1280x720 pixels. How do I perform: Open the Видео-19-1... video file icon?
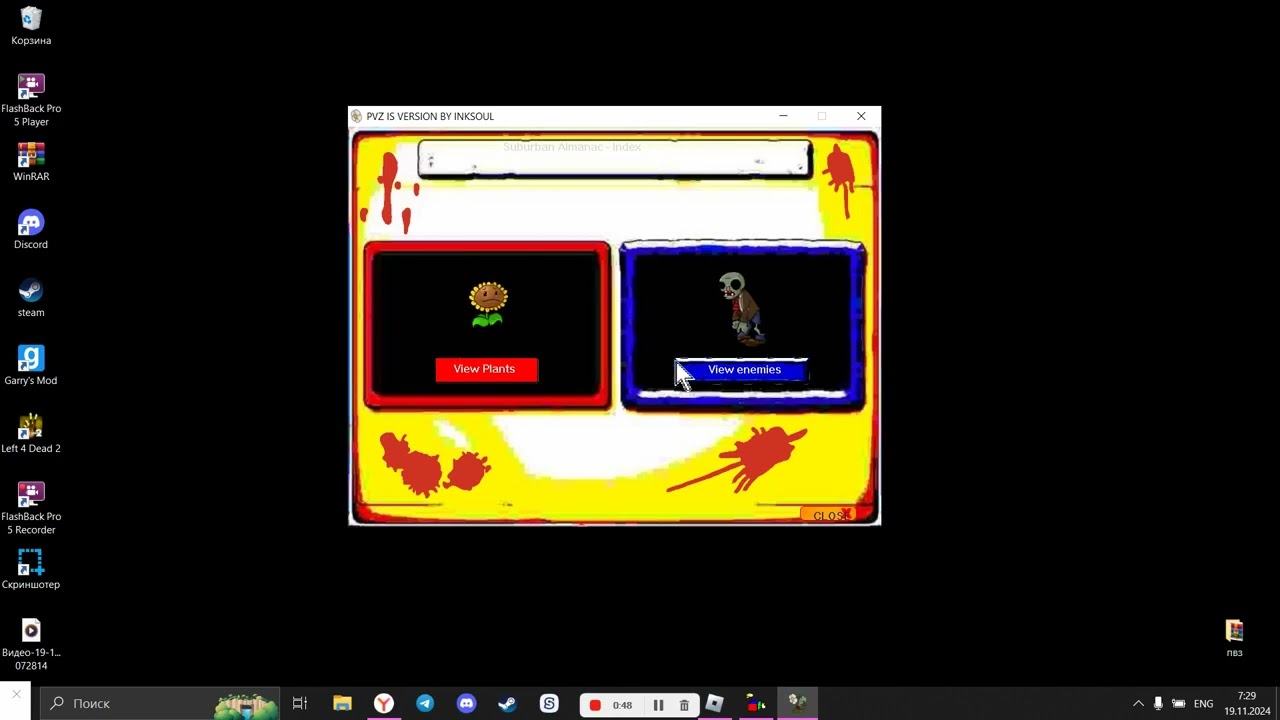(x=31, y=644)
